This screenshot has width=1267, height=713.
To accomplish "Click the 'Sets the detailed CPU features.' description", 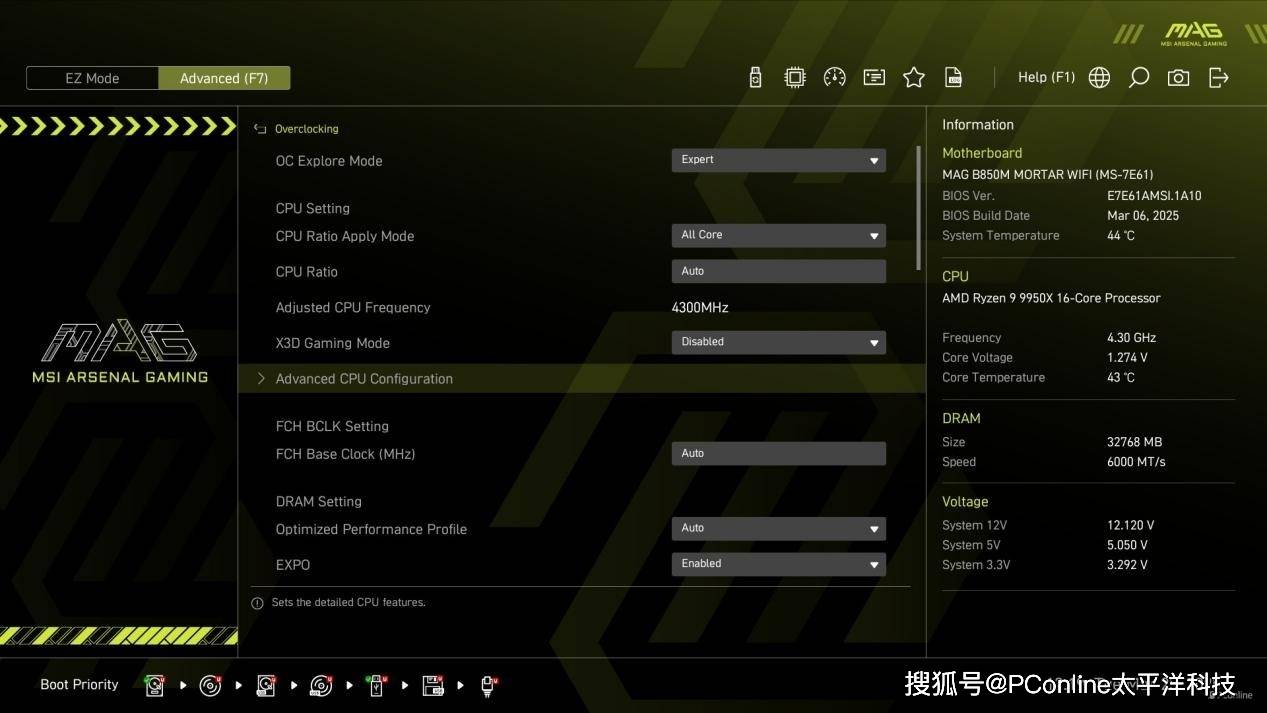I will 348,603.
